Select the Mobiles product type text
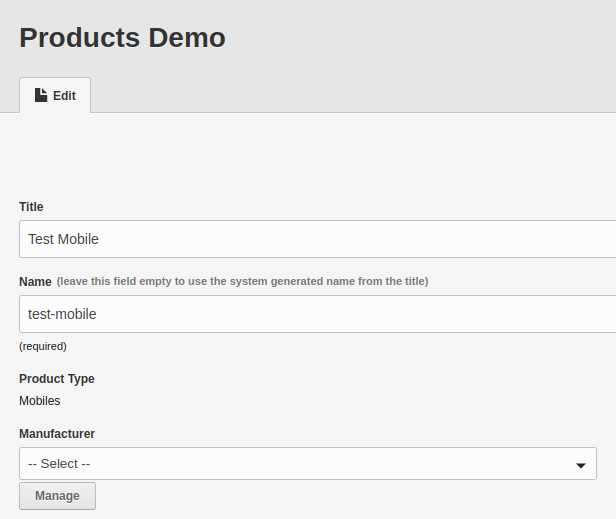Image resolution: width=616 pixels, height=519 pixels. click(x=40, y=401)
